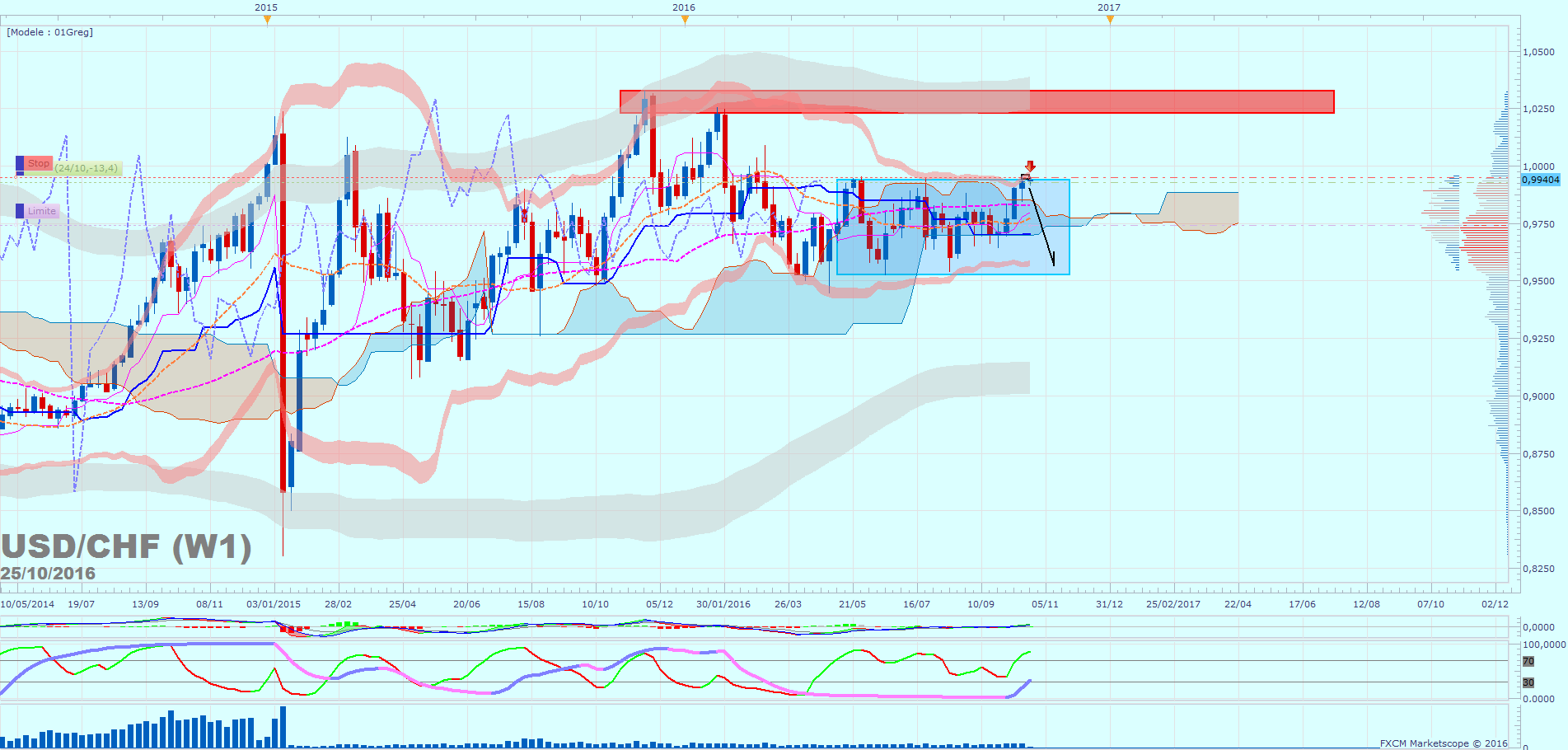Click the 0,9750 price axis label

tap(1538, 224)
